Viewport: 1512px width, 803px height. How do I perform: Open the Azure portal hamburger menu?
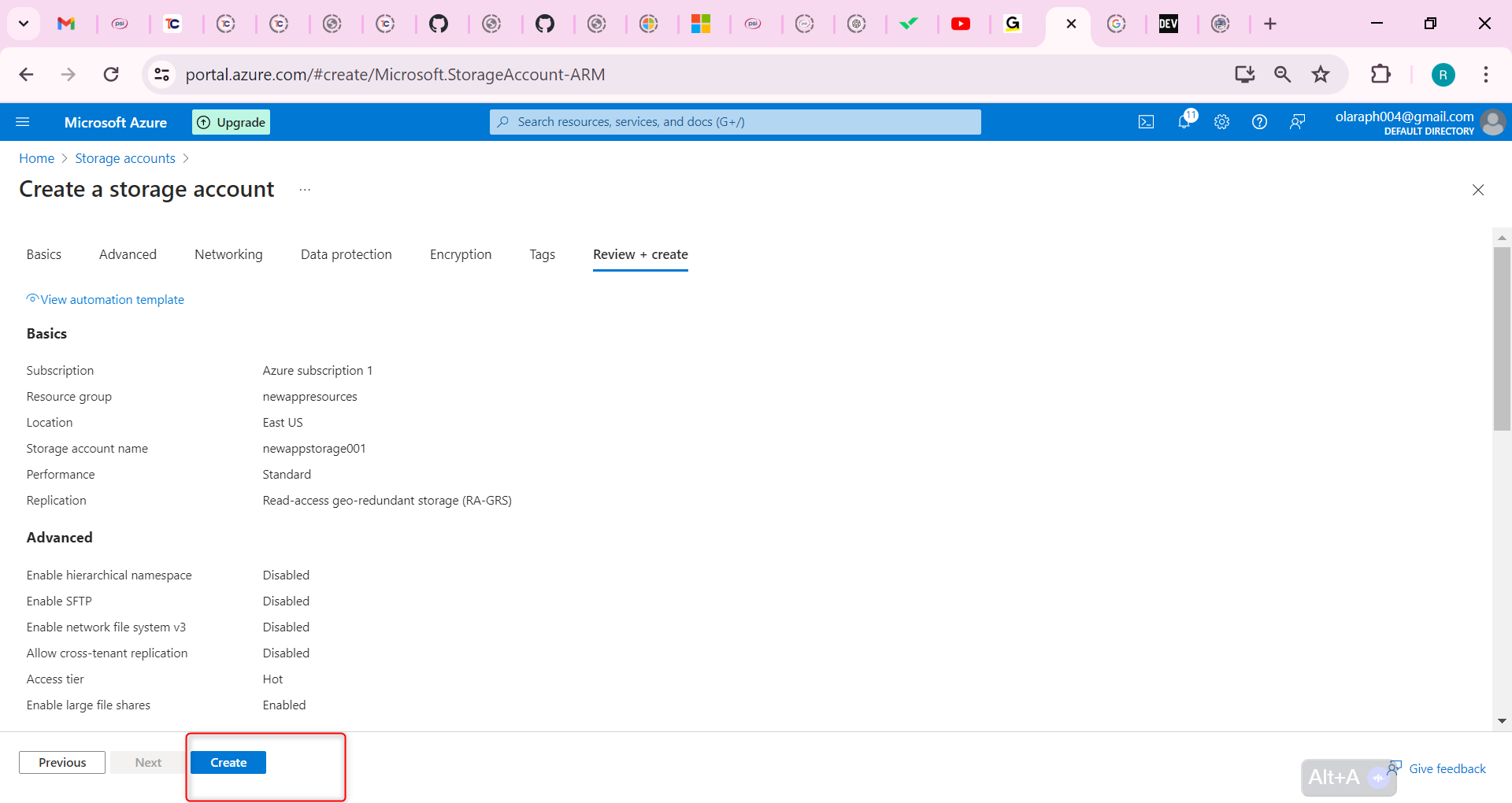[x=23, y=122]
